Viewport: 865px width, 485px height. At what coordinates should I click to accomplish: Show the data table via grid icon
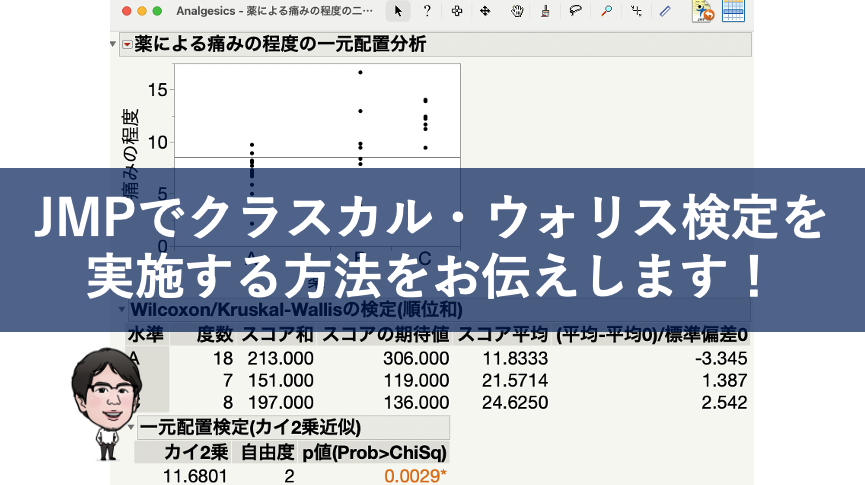click(x=733, y=11)
